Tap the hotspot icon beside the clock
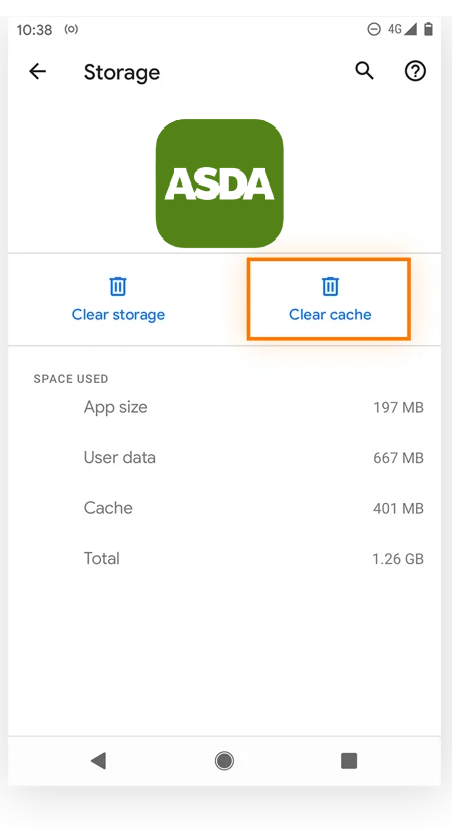The height and width of the screenshot is (828, 463). pos(71,29)
